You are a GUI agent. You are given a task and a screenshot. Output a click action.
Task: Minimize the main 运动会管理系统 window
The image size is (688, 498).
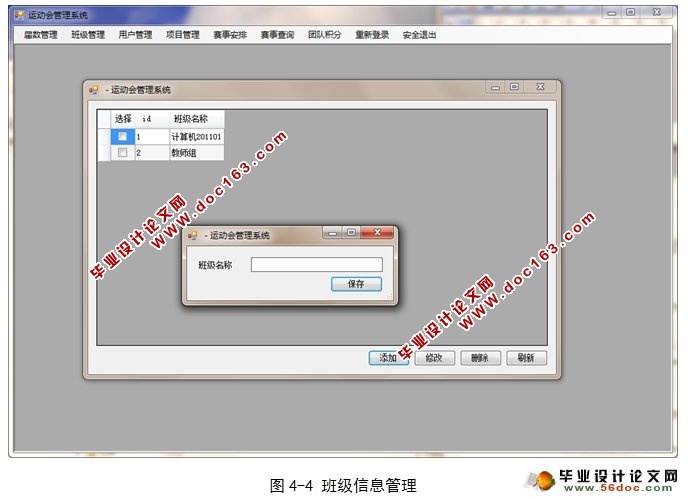click(612, 12)
